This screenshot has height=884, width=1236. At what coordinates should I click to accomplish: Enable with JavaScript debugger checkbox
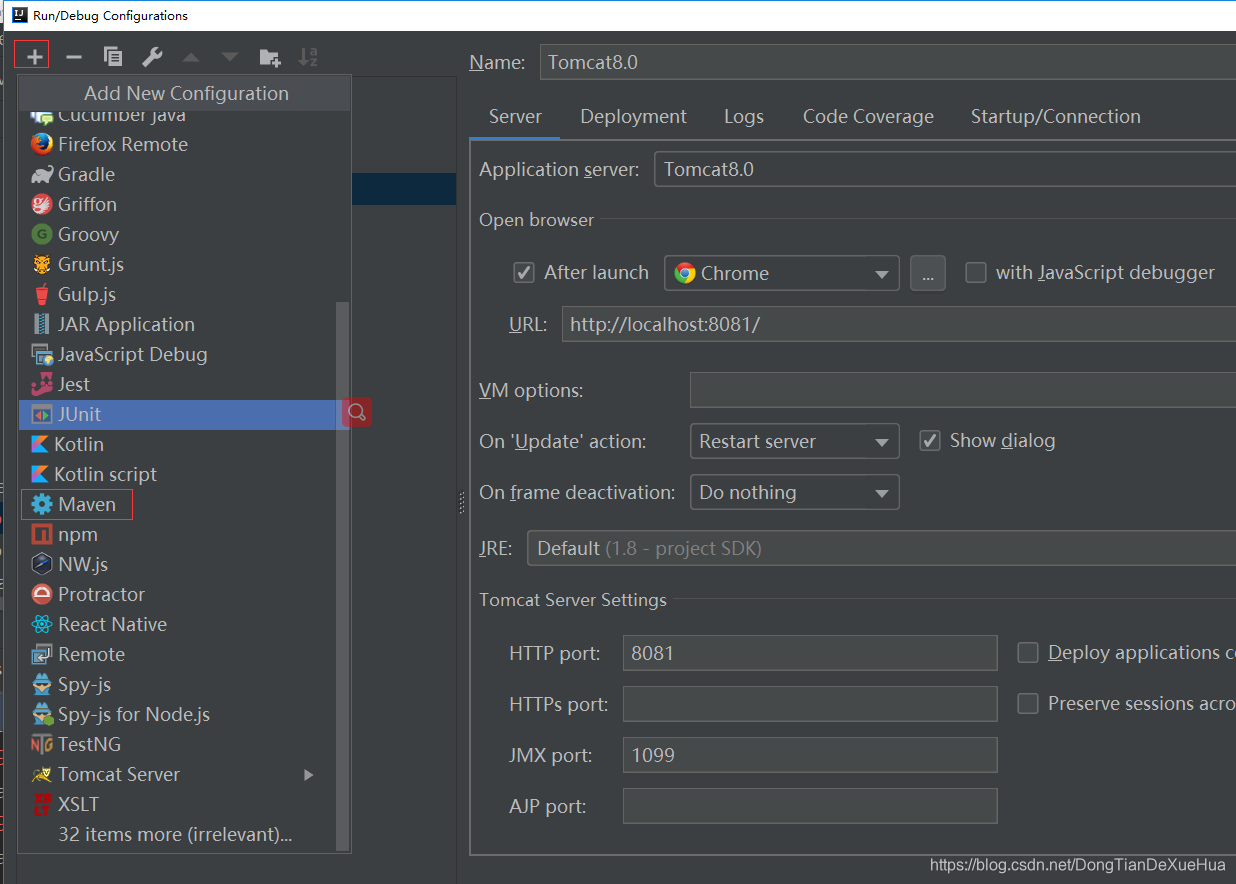click(976, 272)
